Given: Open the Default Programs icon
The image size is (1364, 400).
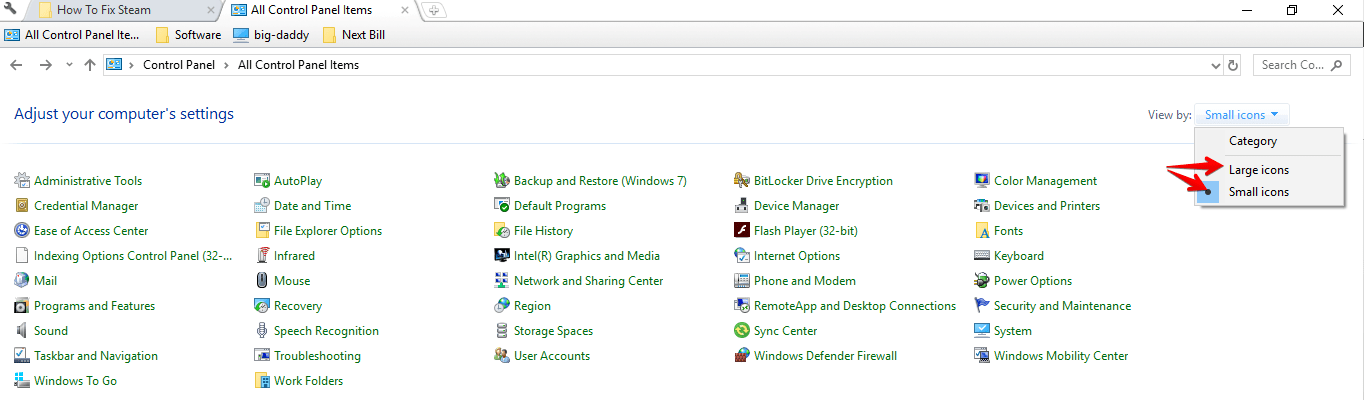Looking at the screenshot, I should click(502, 206).
